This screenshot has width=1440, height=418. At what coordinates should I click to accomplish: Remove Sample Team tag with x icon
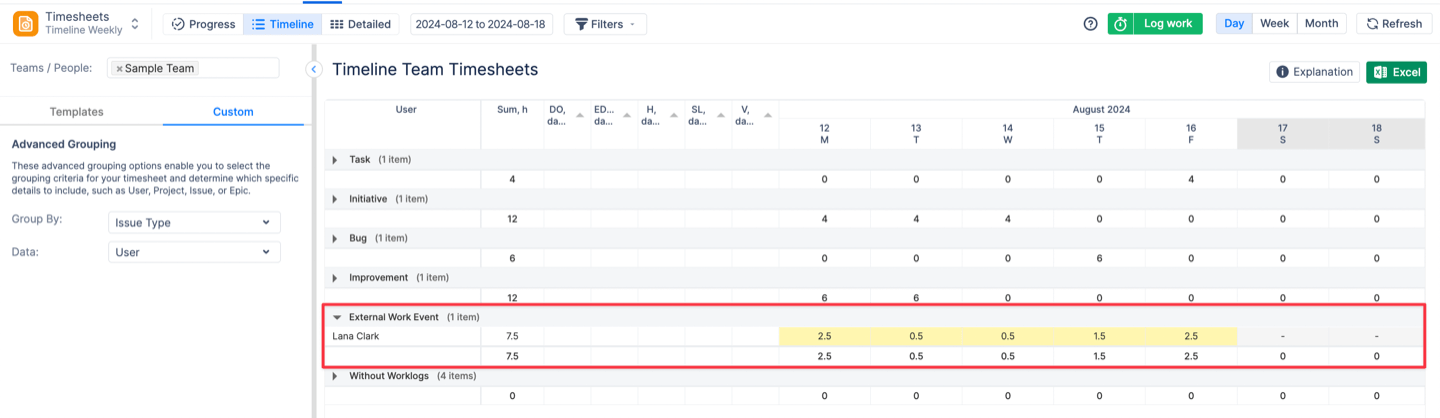[119, 69]
